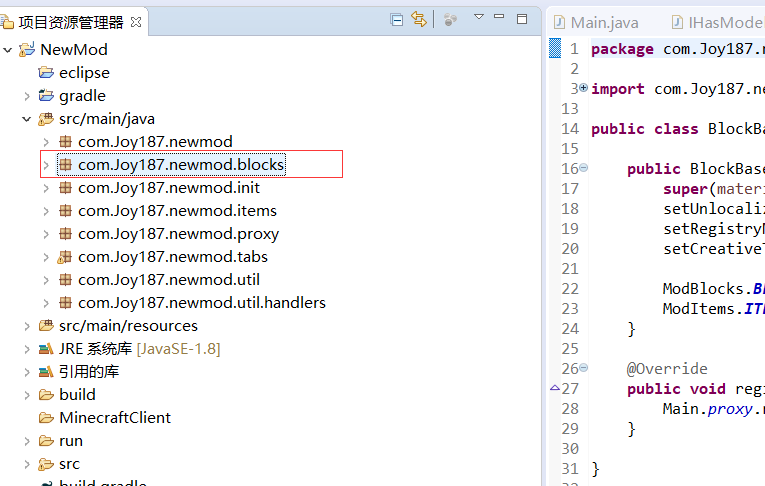Expand the com.Joy187.newmod.proxy package
765x486 pixels.
46,234
